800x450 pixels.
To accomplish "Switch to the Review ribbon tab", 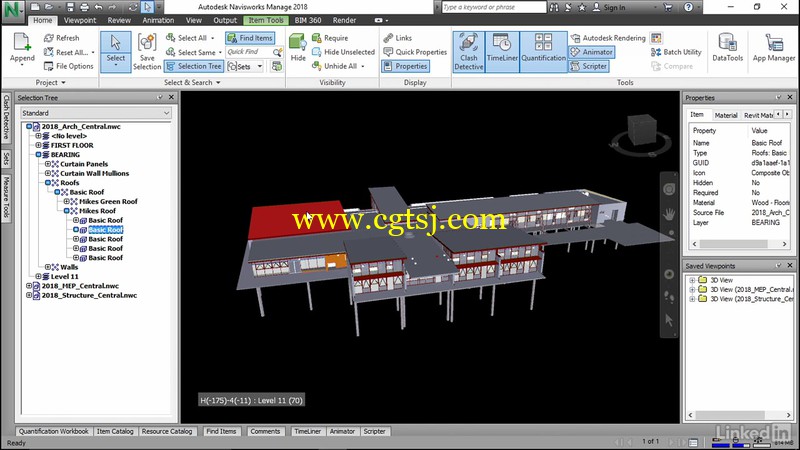I will click(119, 20).
